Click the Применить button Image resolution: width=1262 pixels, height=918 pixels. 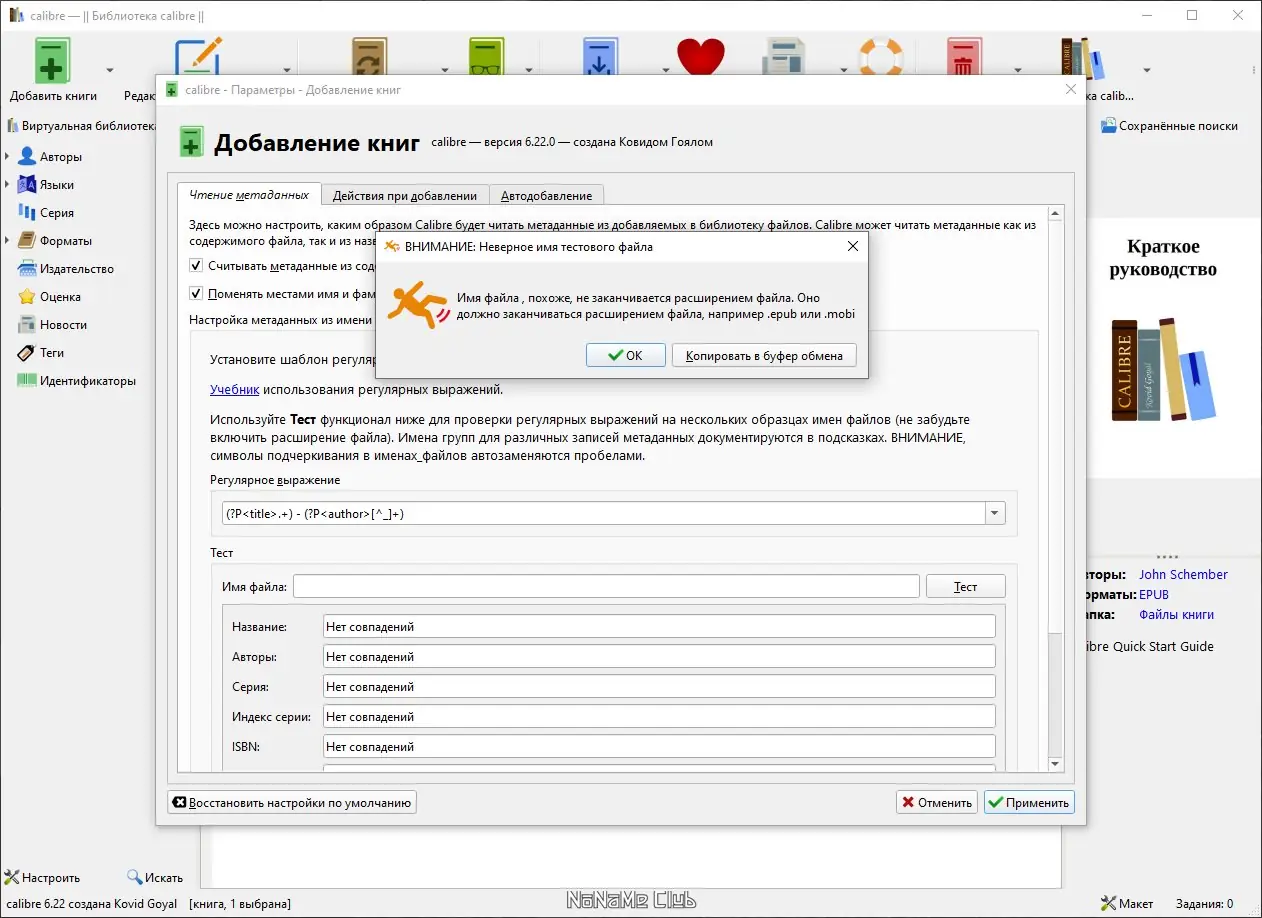[1029, 802]
